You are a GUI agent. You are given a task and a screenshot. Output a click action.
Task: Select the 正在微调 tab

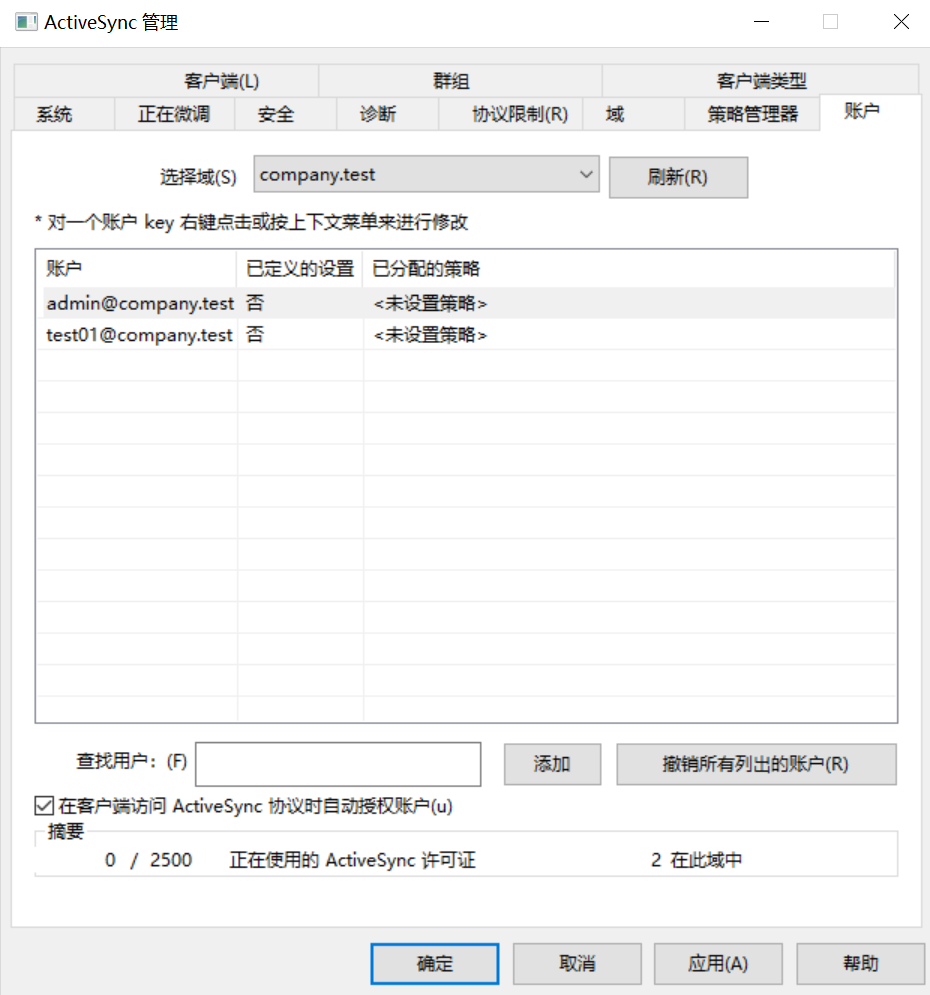[174, 114]
